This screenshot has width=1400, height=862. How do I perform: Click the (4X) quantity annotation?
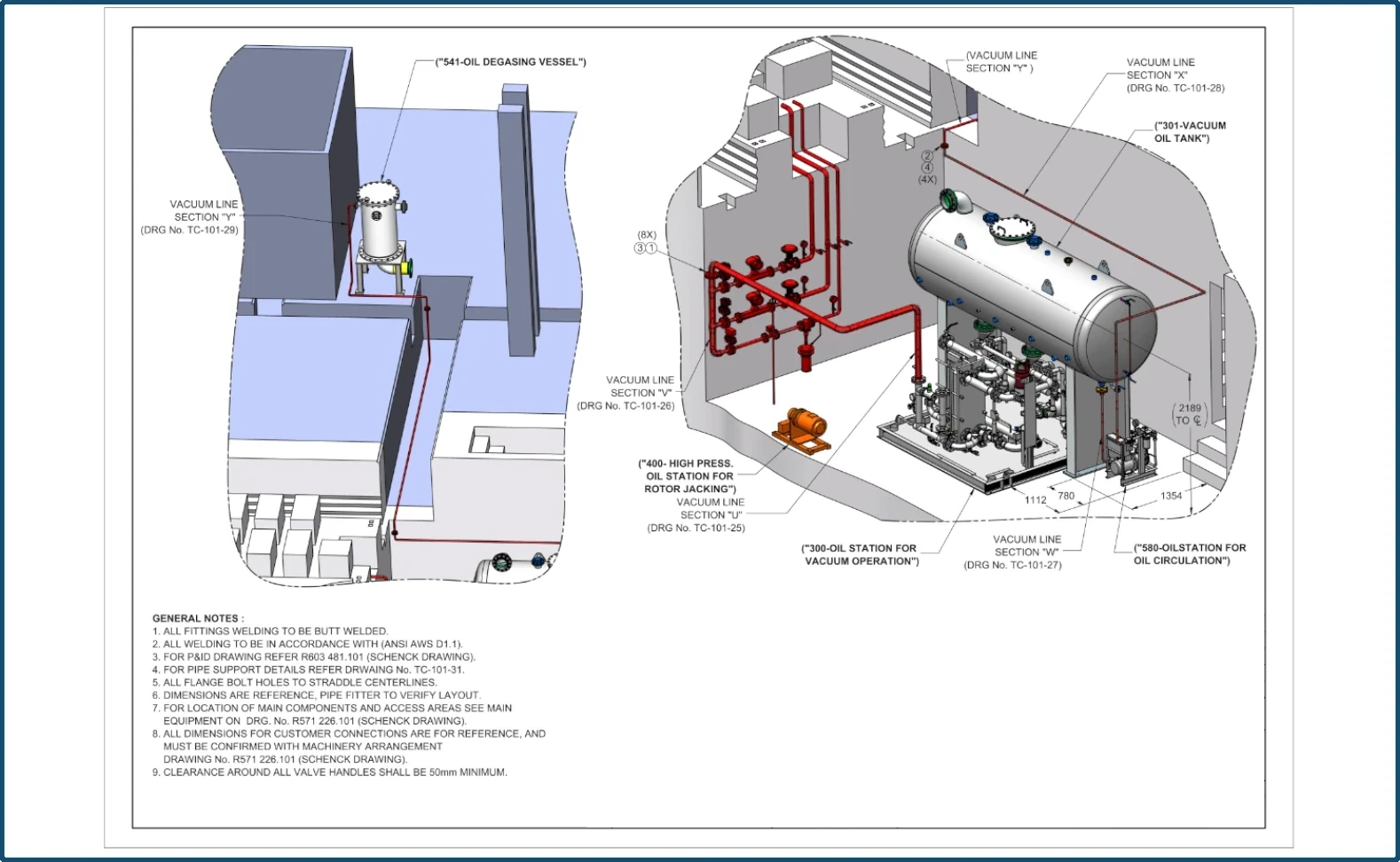pos(927,179)
